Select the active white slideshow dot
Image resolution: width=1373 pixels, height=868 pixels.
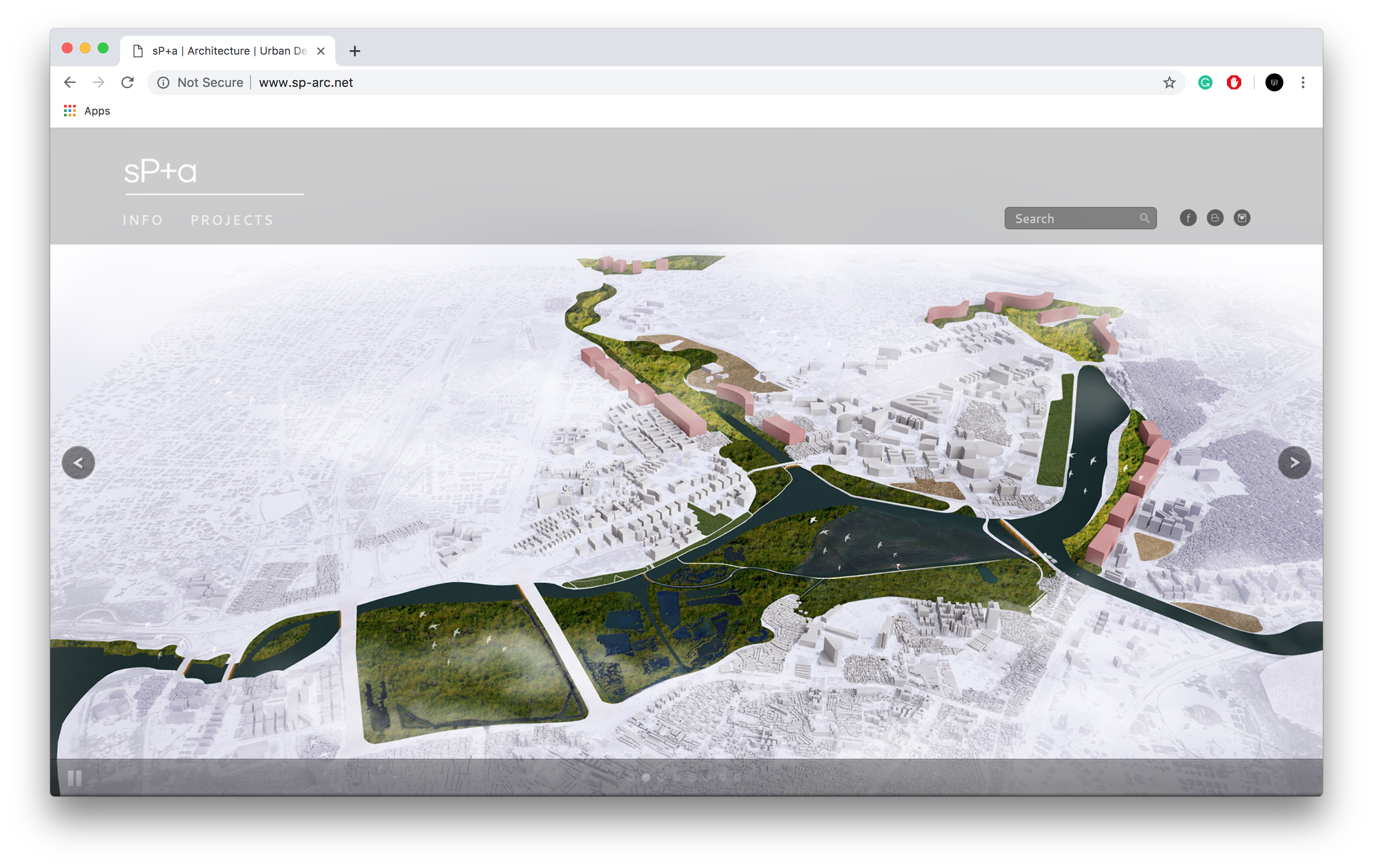pyautogui.click(x=646, y=778)
